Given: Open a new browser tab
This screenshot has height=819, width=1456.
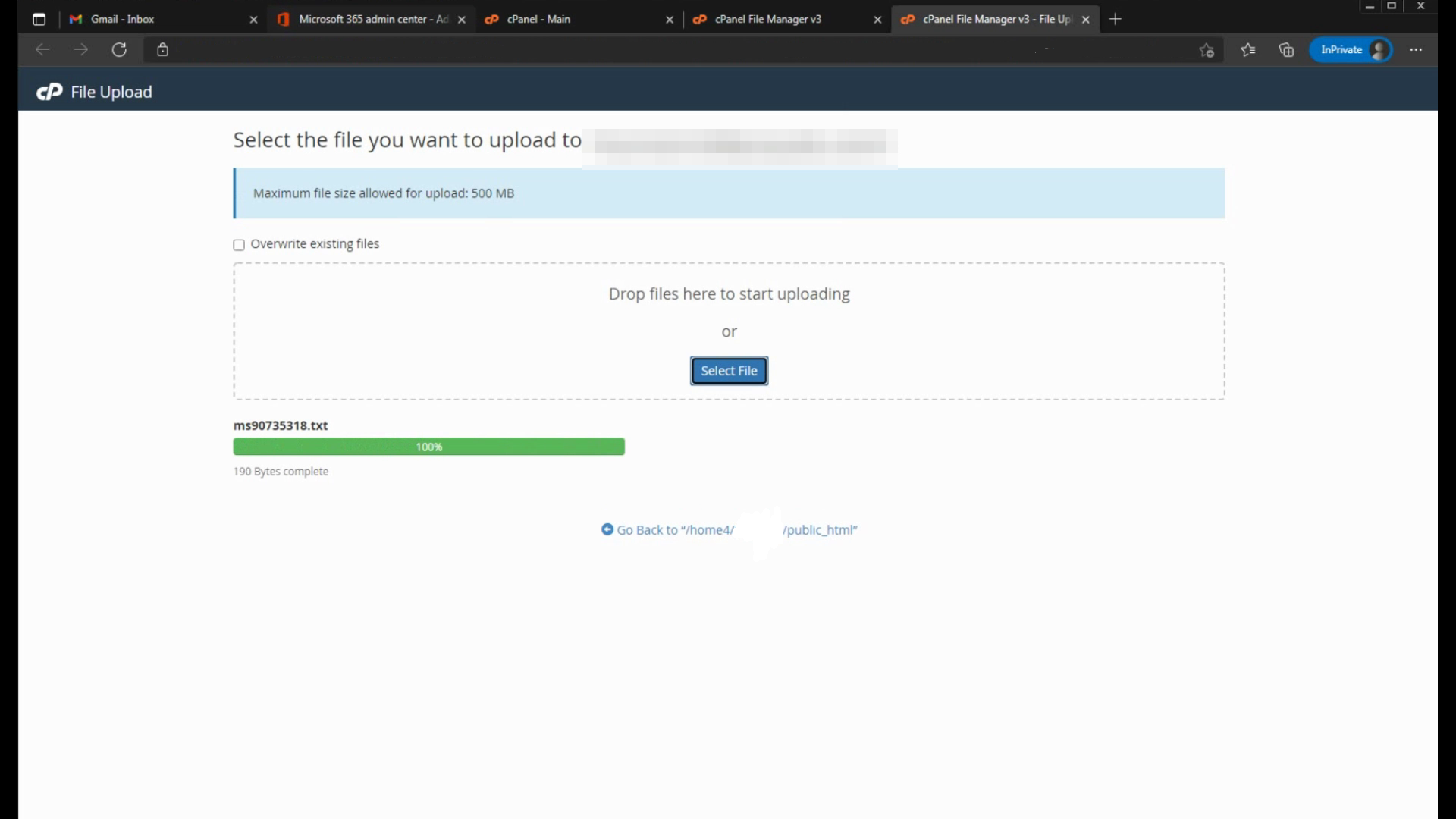Looking at the screenshot, I should coord(1115,20).
